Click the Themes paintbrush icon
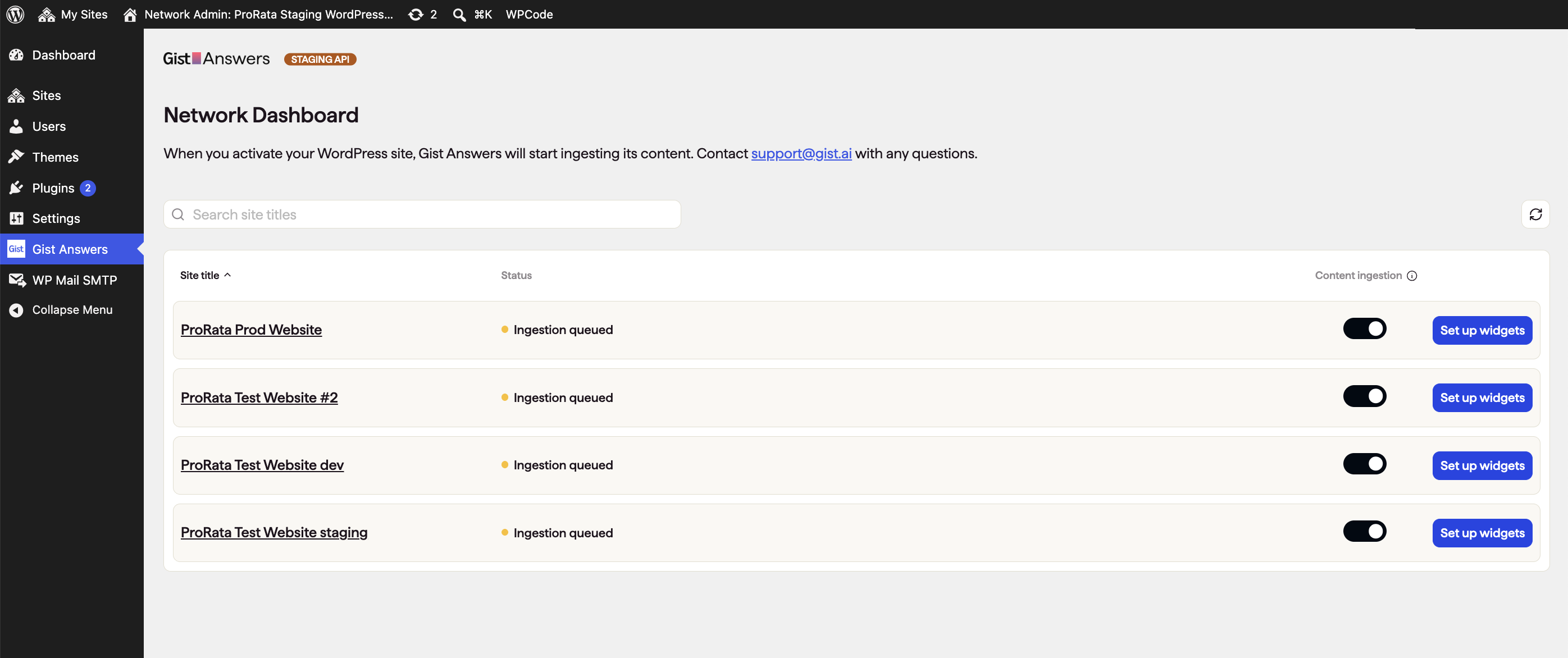Screen dimensions: 1568x658 pyautogui.click(x=16, y=157)
